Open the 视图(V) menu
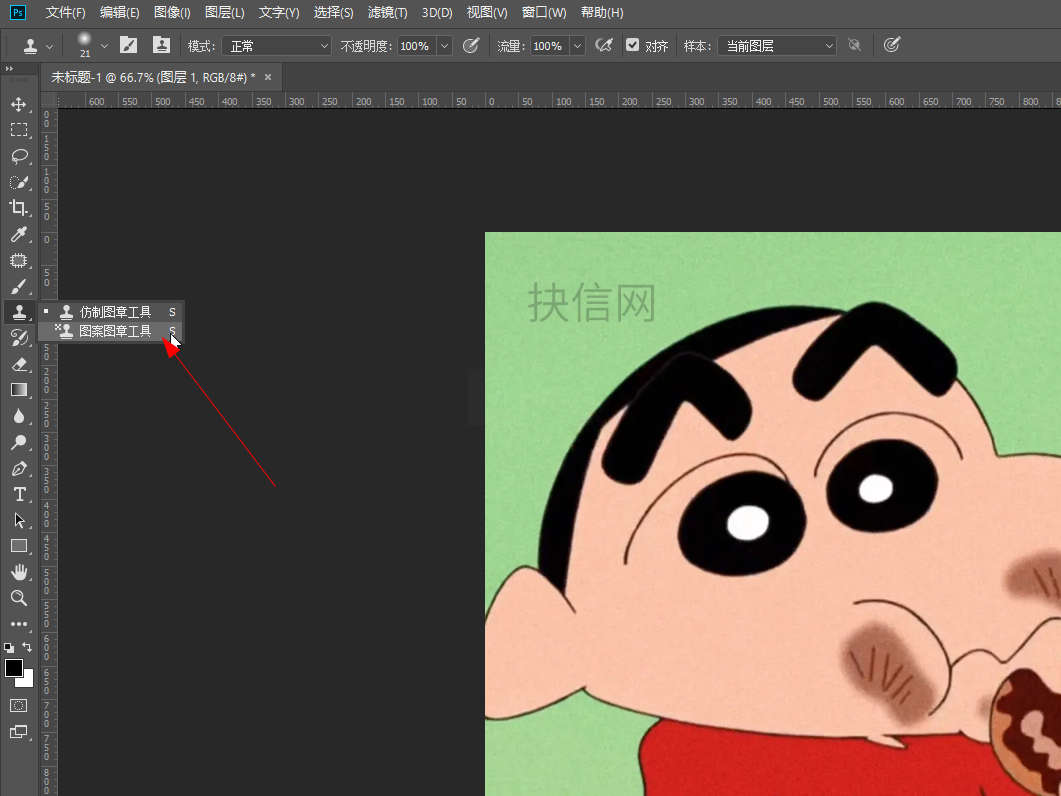The height and width of the screenshot is (796, 1061). pyautogui.click(x=487, y=13)
